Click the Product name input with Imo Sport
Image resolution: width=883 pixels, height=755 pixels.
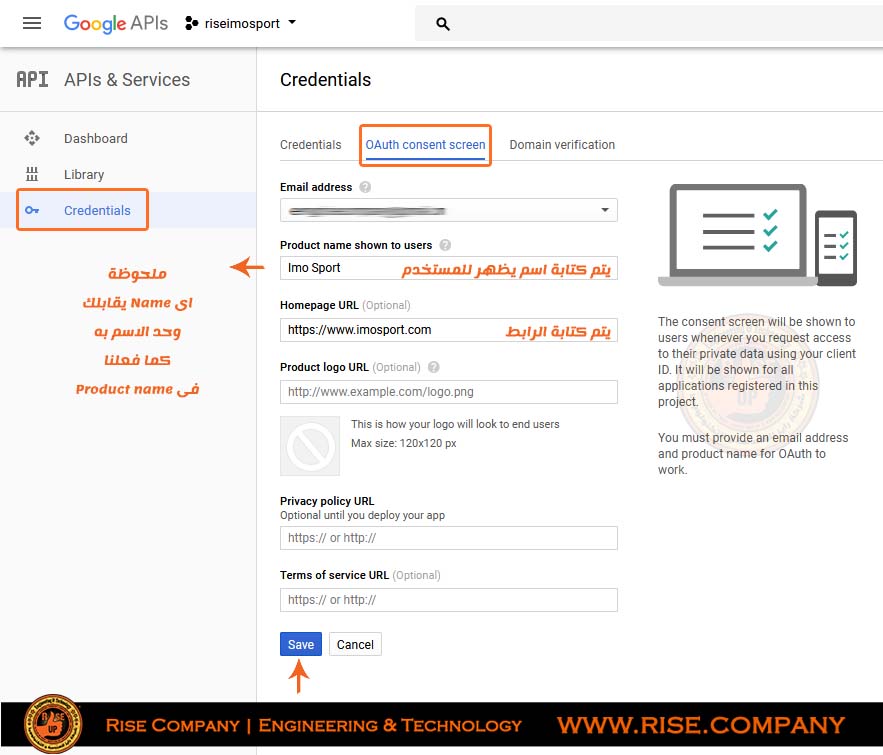click(x=448, y=268)
